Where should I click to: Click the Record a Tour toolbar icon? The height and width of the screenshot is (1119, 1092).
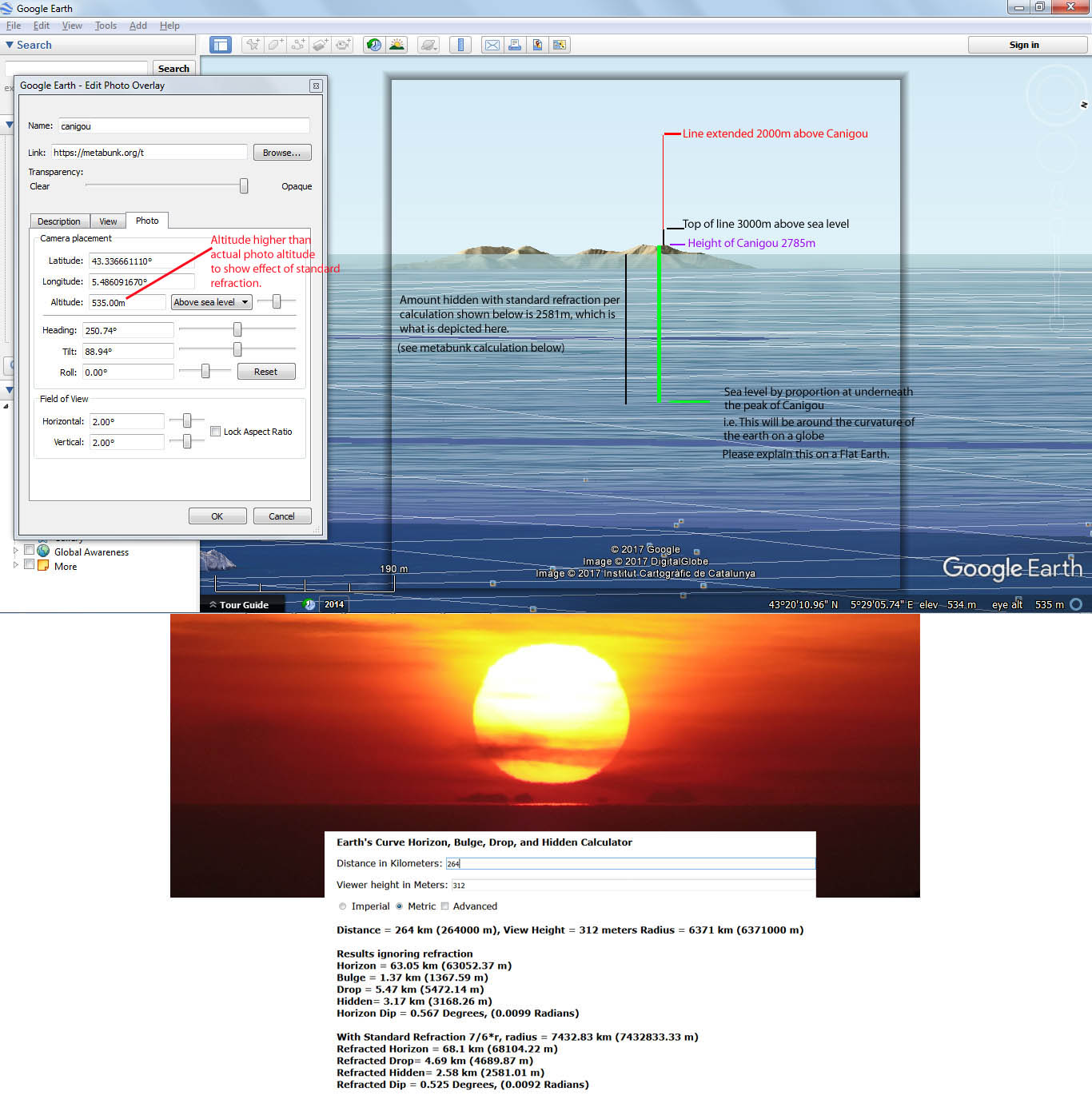click(x=343, y=45)
